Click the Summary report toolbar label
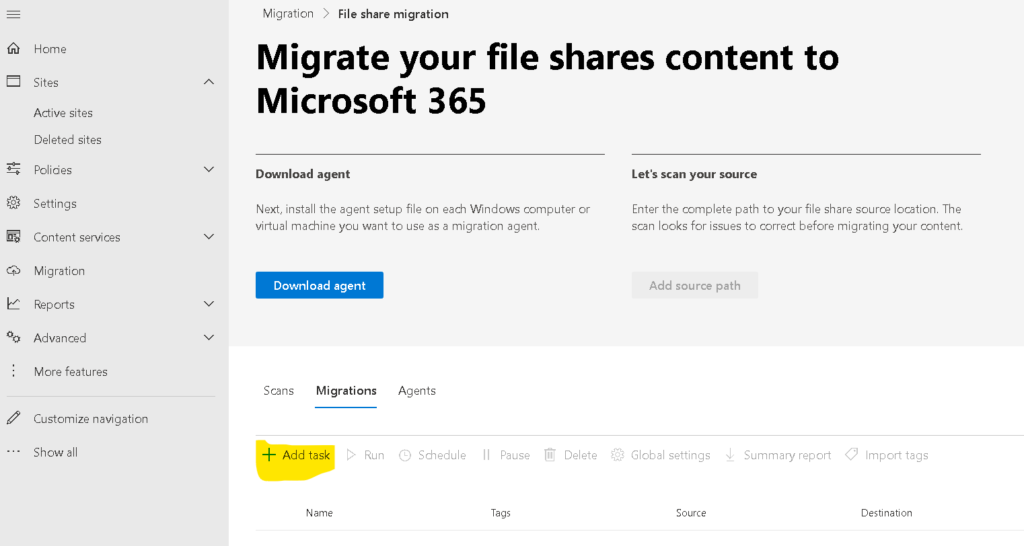The width and height of the screenshot is (1024, 546). pos(788,455)
